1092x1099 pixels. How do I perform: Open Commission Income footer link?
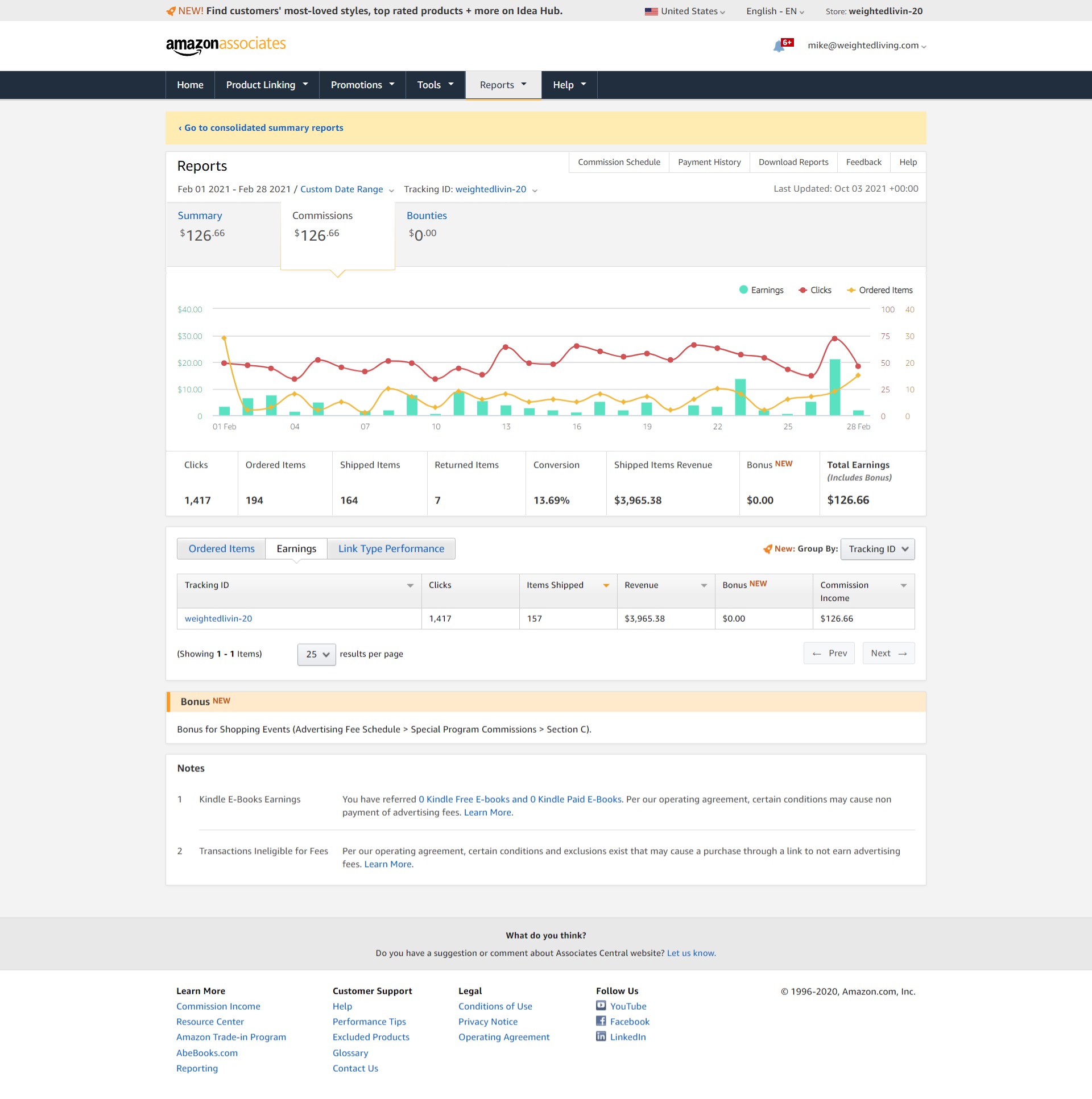[x=218, y=1006]
